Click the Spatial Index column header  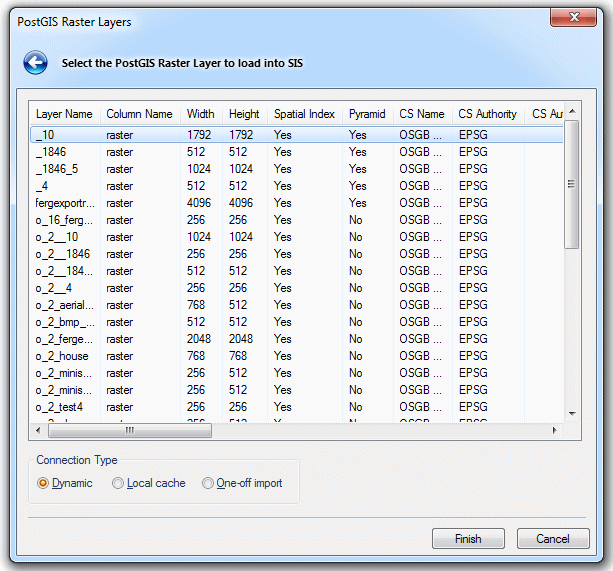304,114
